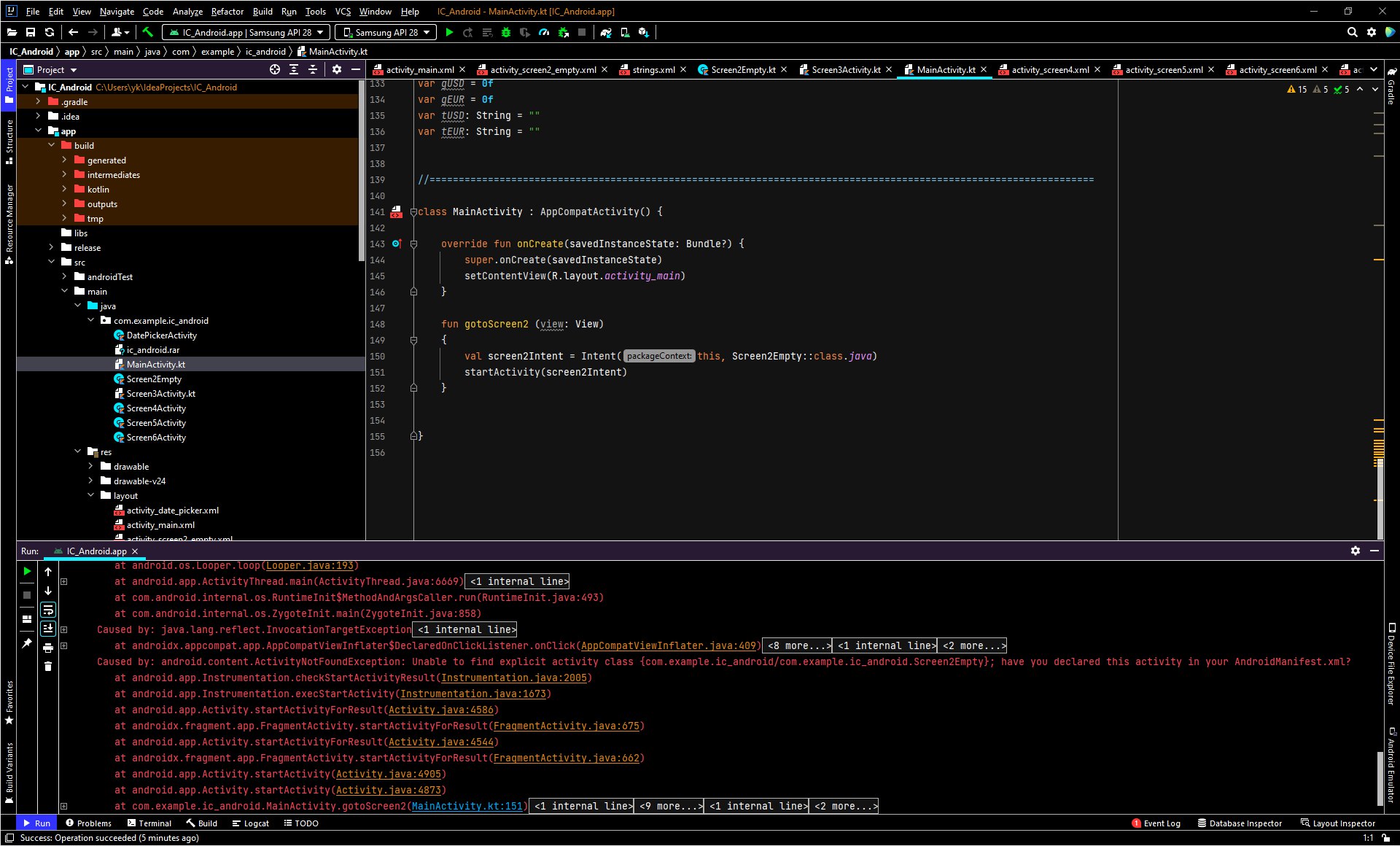Rerun app in Run panel
Screen dimensions: 1400x846
[27, 571]
